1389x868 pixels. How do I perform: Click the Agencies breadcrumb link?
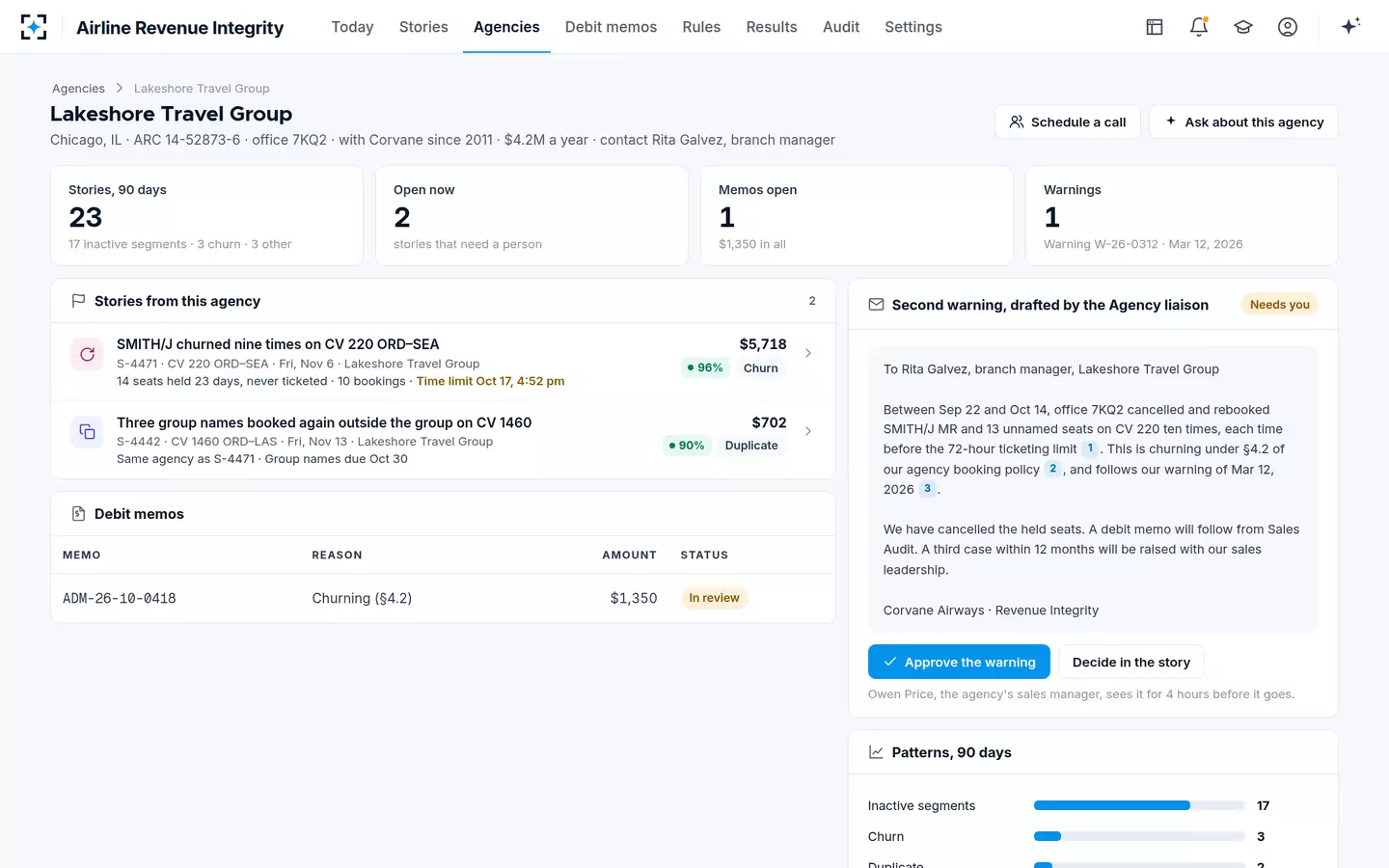tap(78, 88)
